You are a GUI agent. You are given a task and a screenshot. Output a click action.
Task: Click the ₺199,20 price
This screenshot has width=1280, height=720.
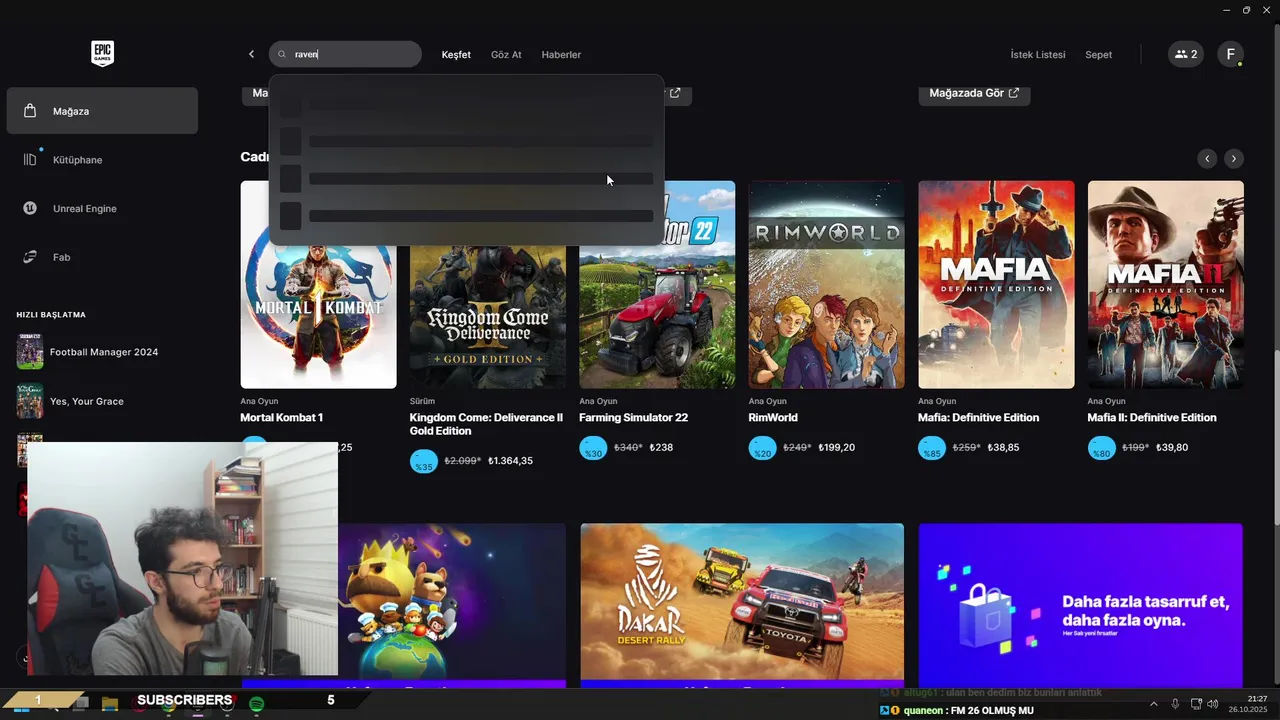(x=836, y=448)
